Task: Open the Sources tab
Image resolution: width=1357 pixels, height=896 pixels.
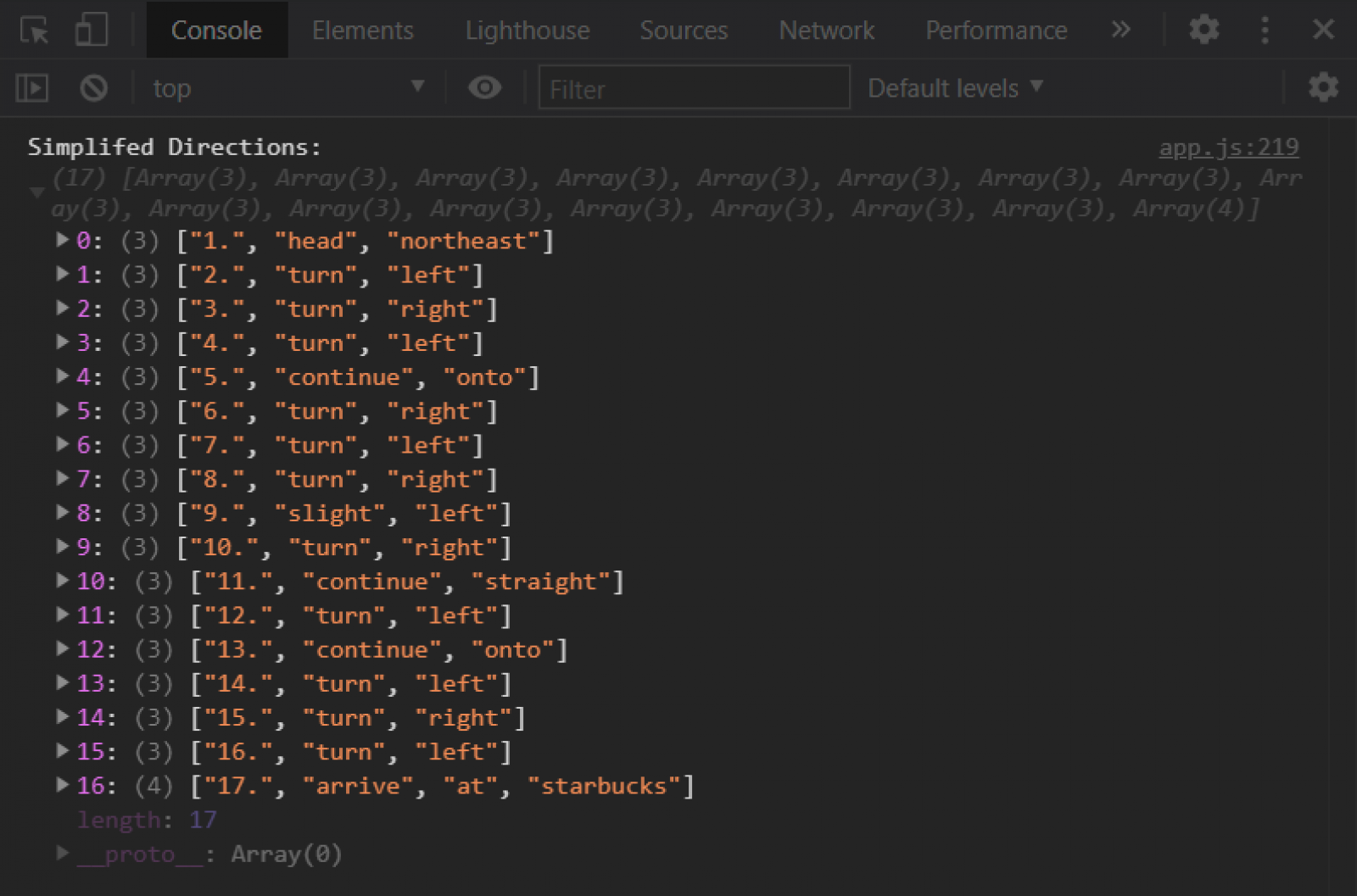Action: pos(684,31)
